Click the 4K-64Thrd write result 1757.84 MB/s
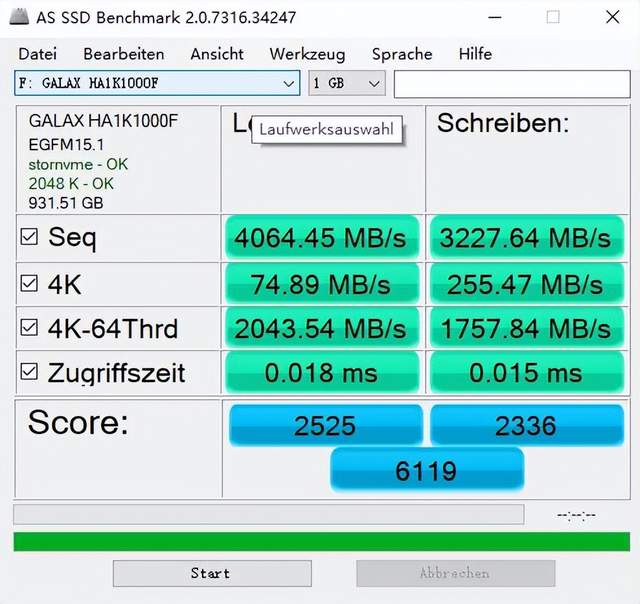This screenshot has height=604, width=640. (x=527, y=328)
